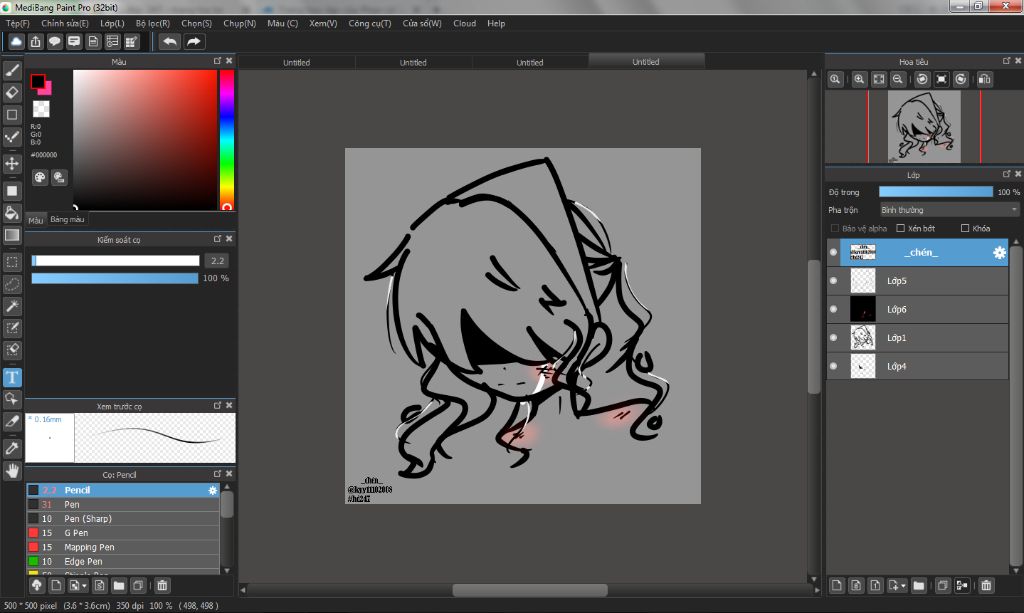Image resolution: width=1024 pixels, height=613 pixels.
Task: Select the Lasso tool
Action: click(x=12, y=285)
